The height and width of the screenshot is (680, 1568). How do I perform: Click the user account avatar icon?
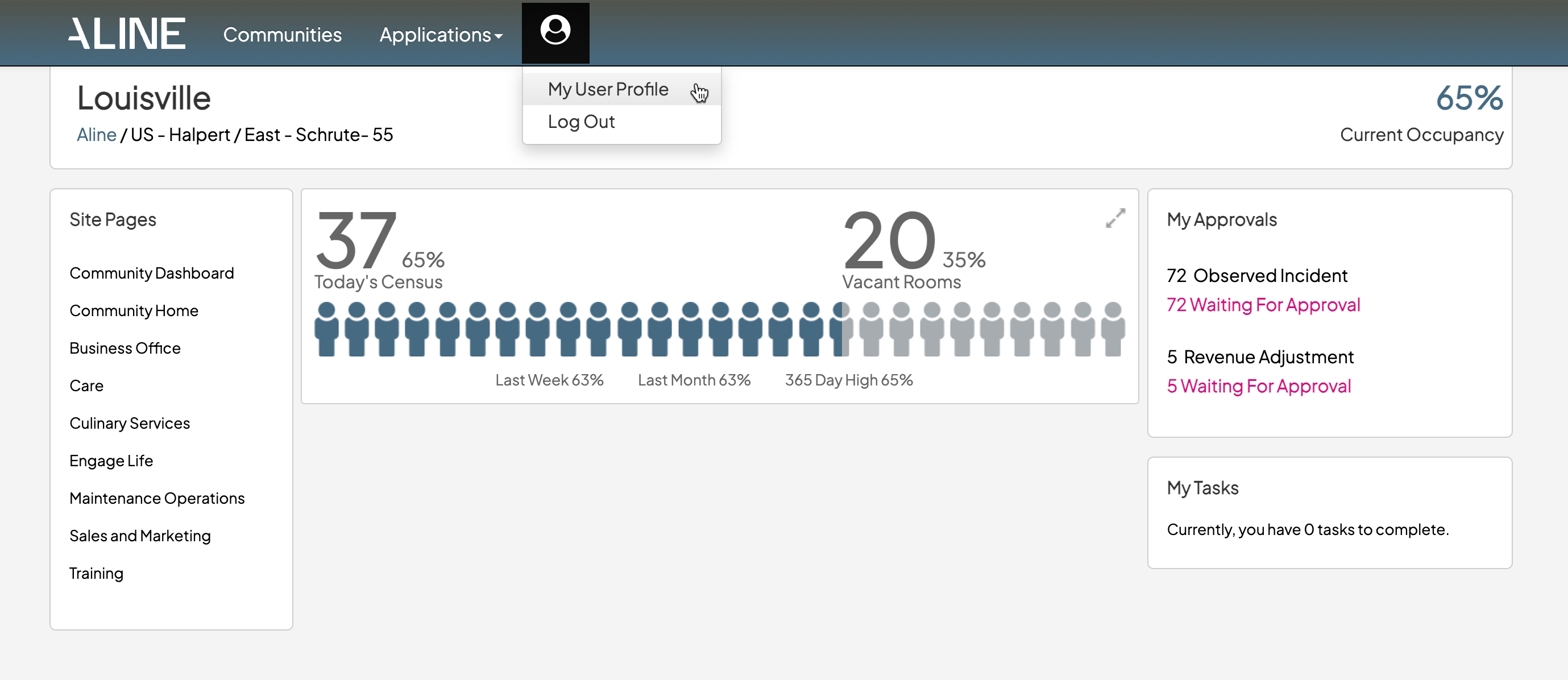click(x=554, y=32)
